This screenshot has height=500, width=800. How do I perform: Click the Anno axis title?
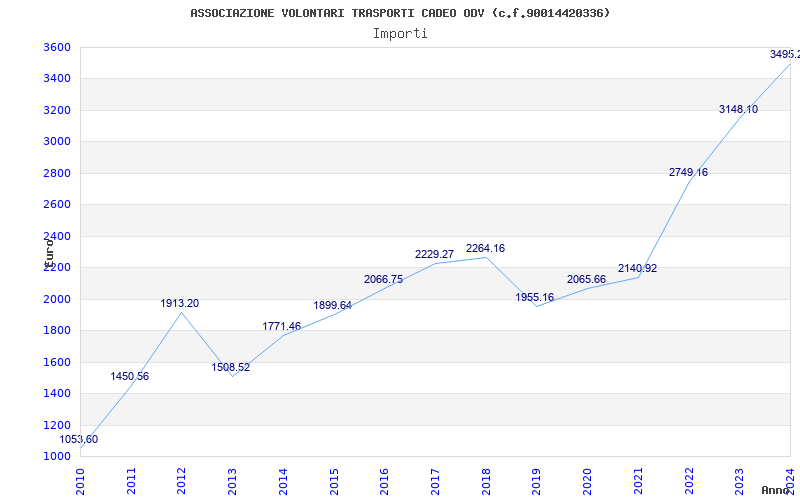point(776,490)
